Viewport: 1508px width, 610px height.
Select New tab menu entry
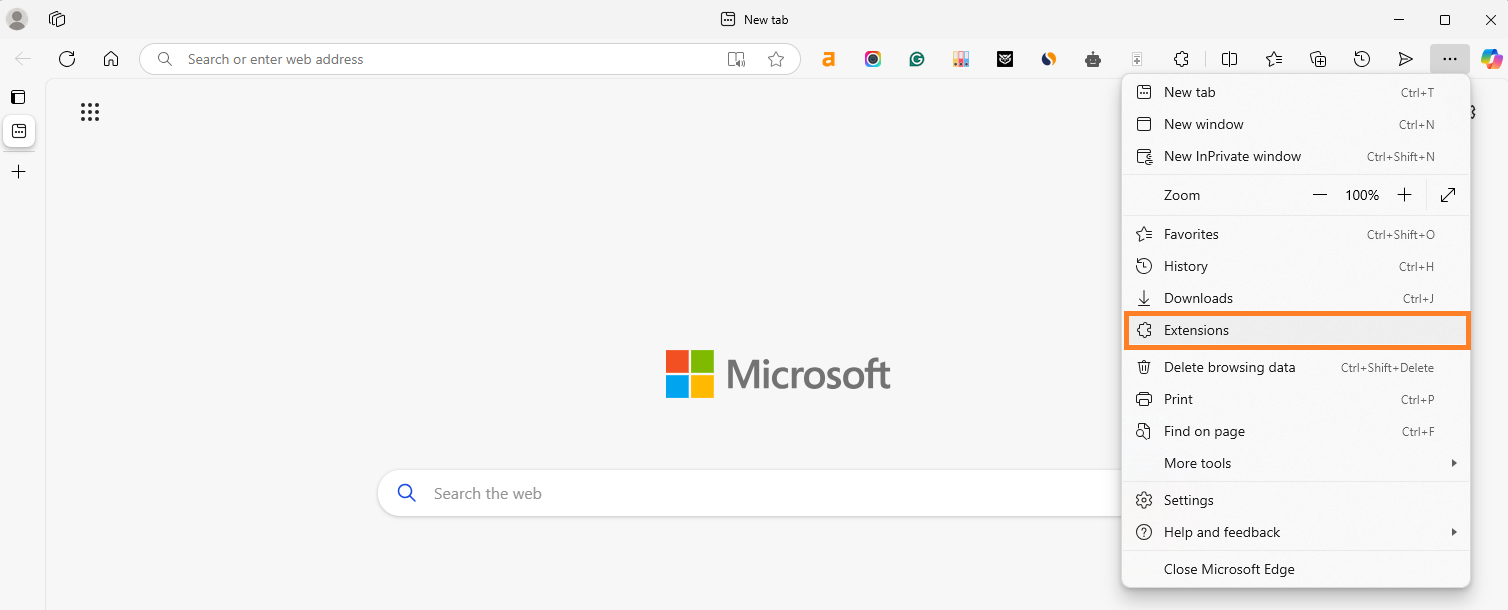coord(1296,92)
